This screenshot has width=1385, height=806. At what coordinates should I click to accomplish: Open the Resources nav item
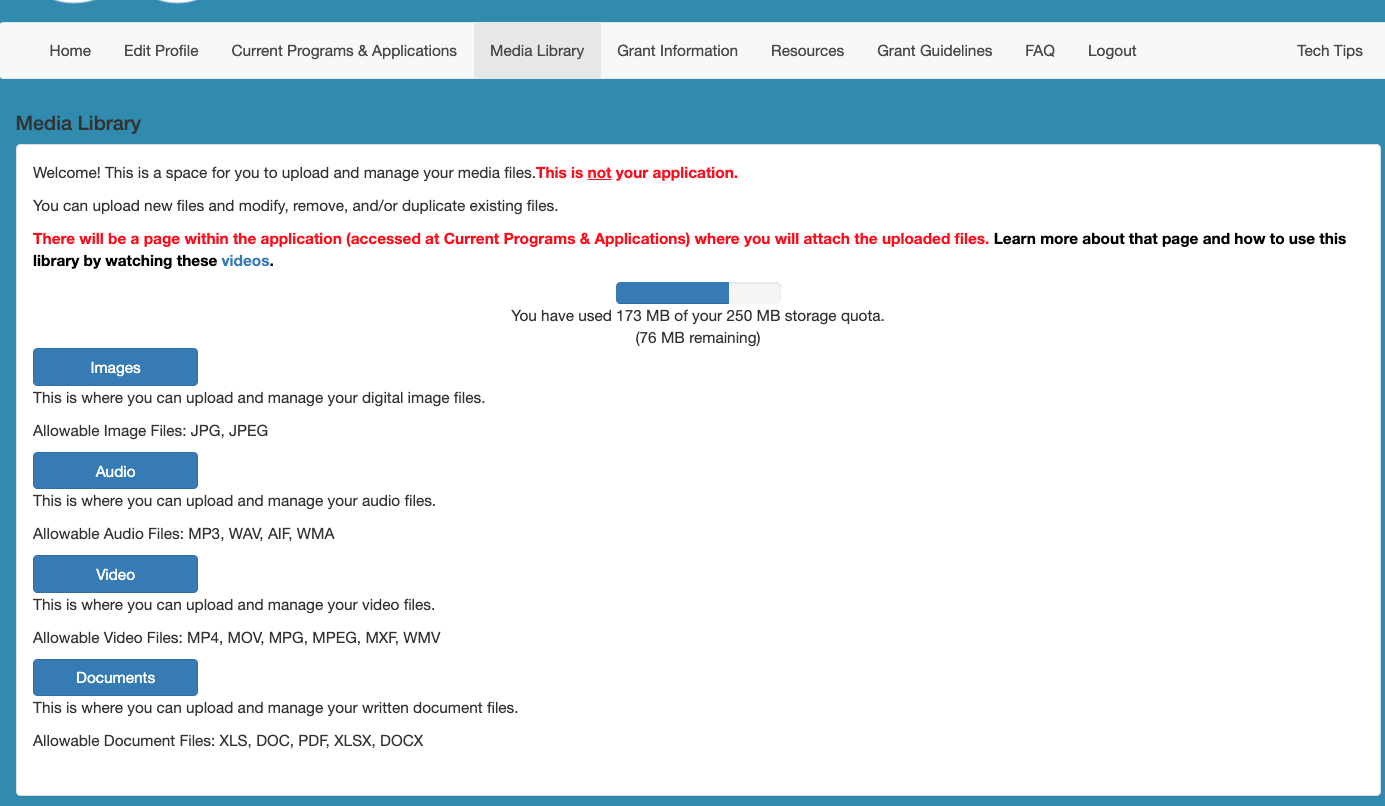click(x=807, y=51)
